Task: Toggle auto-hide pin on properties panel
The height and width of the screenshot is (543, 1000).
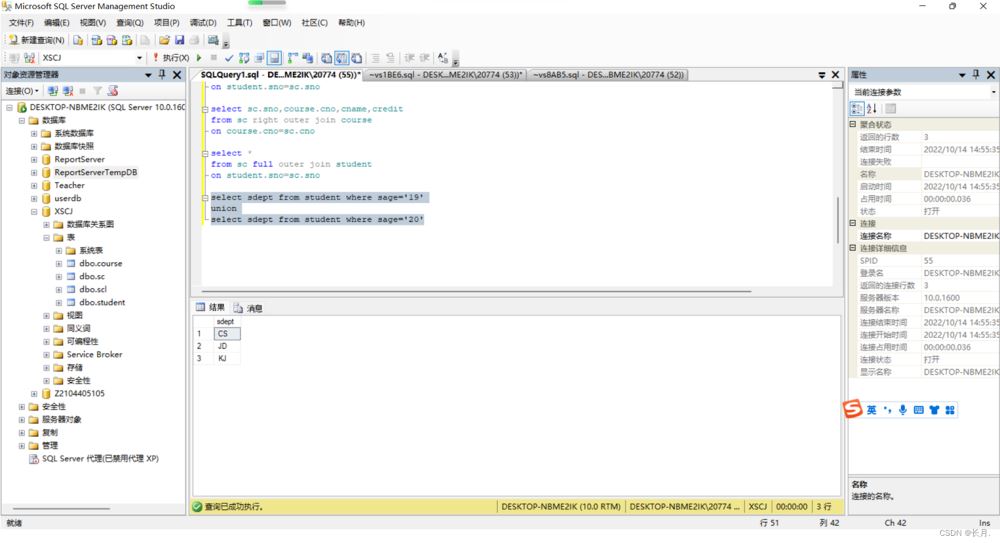Action: pyautogui.click(x=976, y=75)
